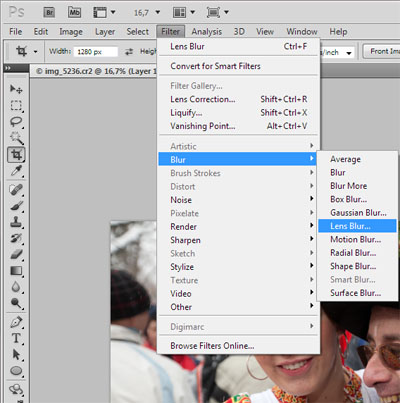Select the Path Selection tool

pos(16,354)
